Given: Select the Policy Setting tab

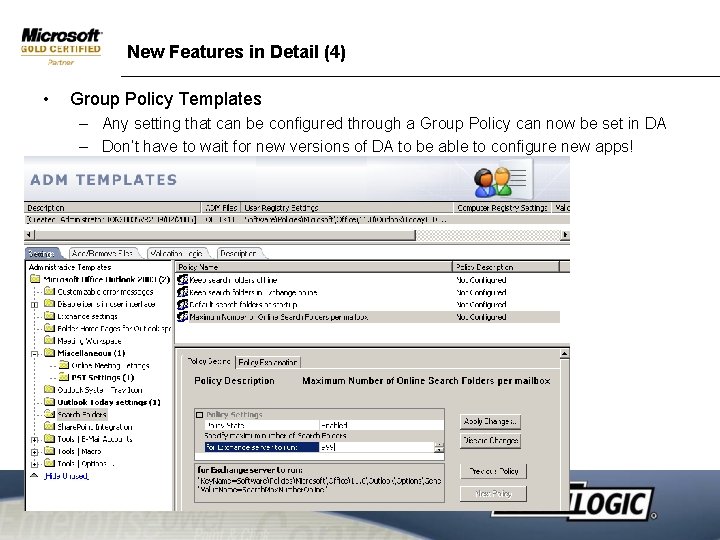Looking at the screenshot, I should pos(209,361).
